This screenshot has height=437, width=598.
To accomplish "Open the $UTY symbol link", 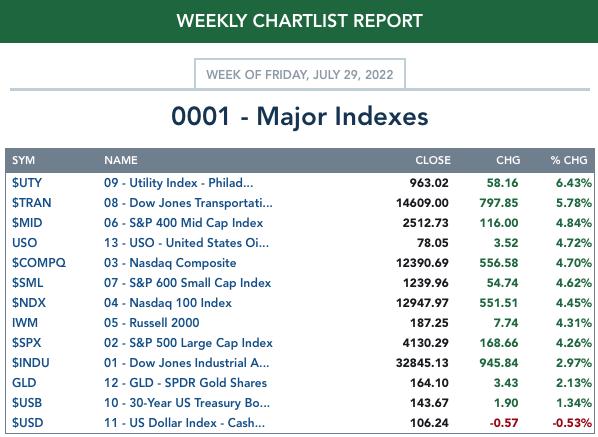I will (x=27, y=183).
